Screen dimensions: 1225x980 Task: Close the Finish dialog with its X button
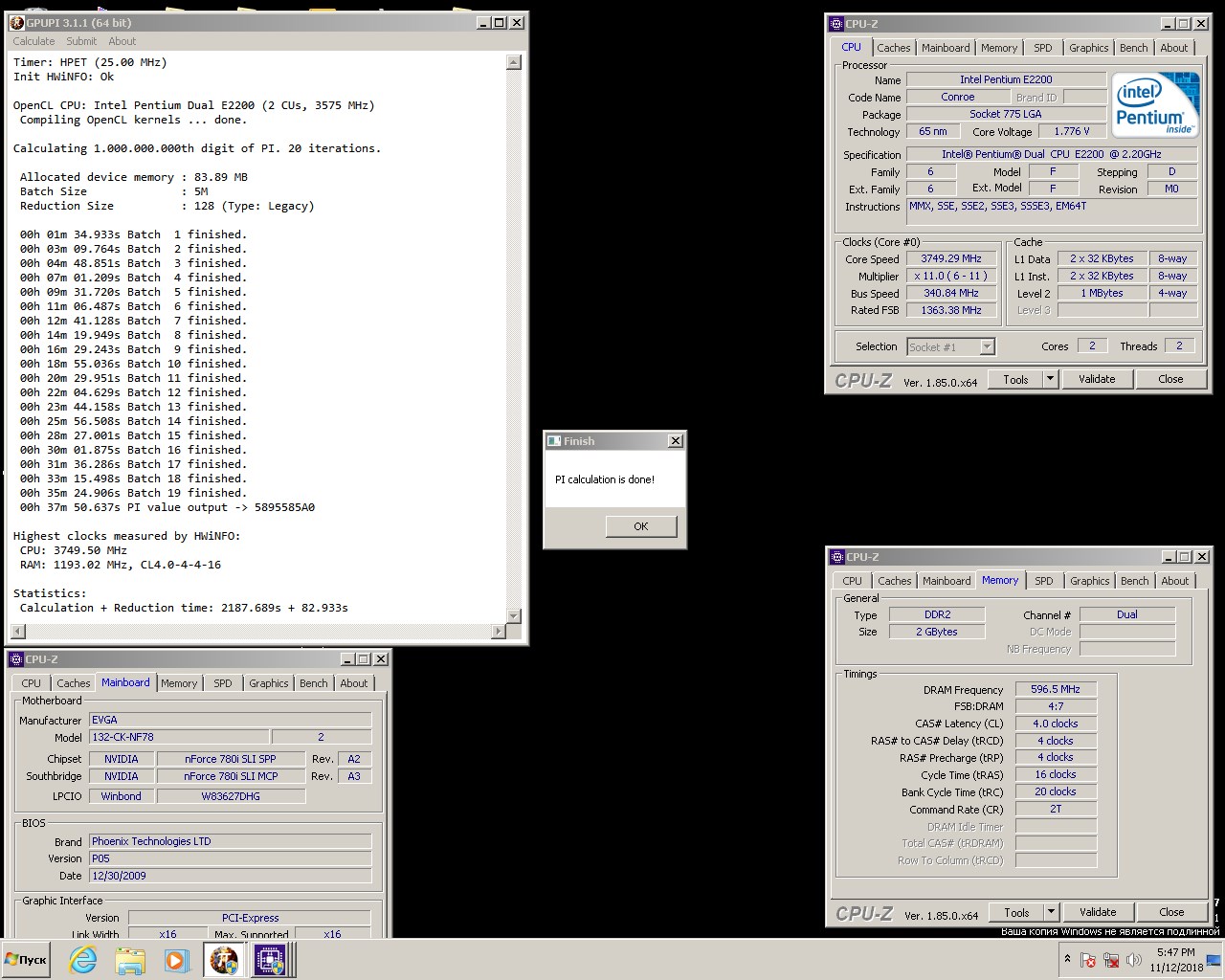676,440
